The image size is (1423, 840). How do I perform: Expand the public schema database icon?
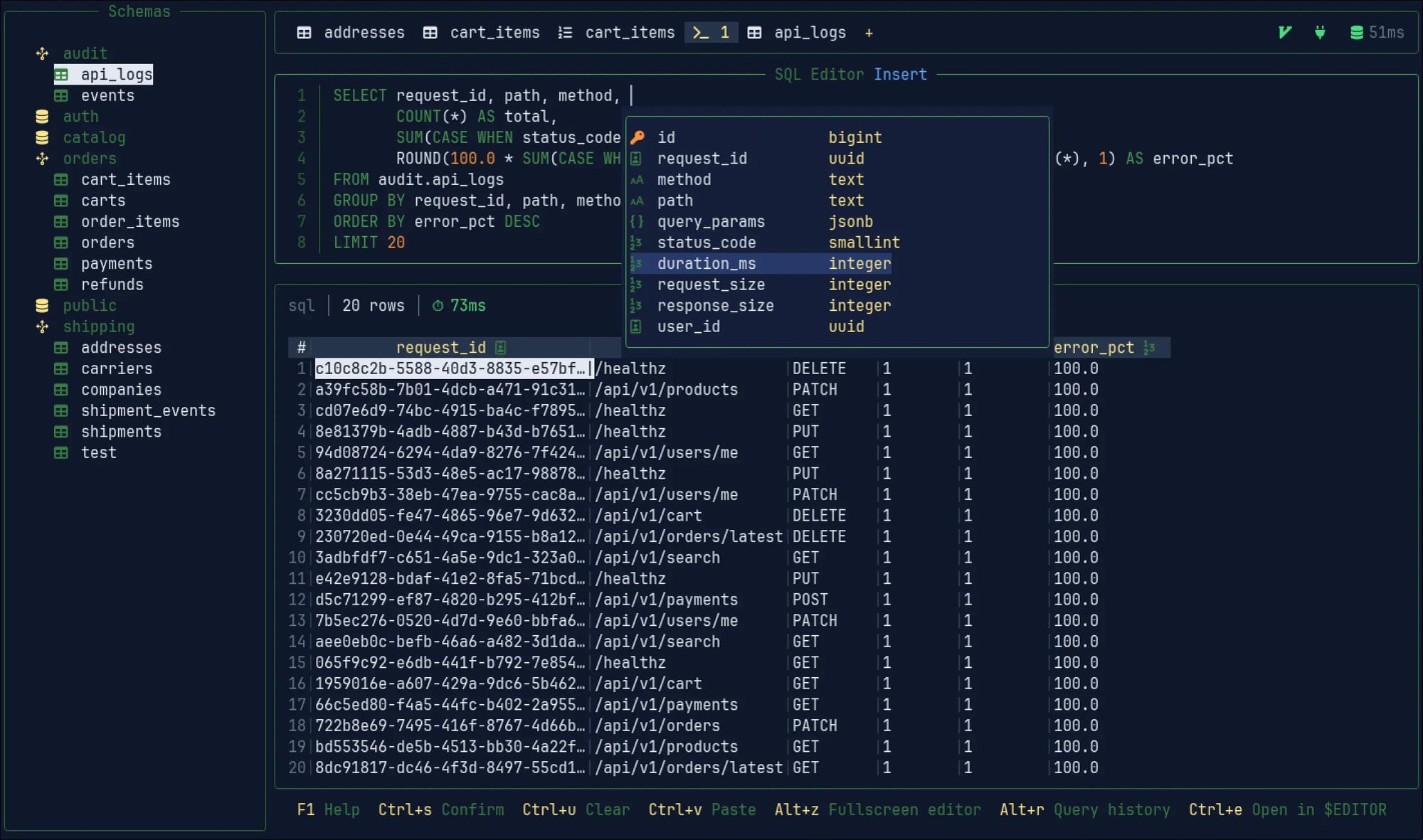(x=43, y=306)
